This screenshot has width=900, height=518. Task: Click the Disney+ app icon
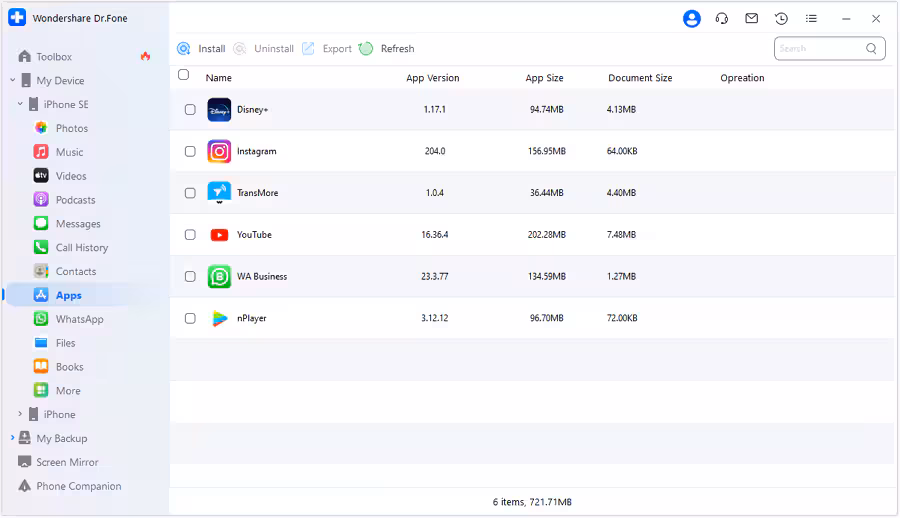point(219,110)
